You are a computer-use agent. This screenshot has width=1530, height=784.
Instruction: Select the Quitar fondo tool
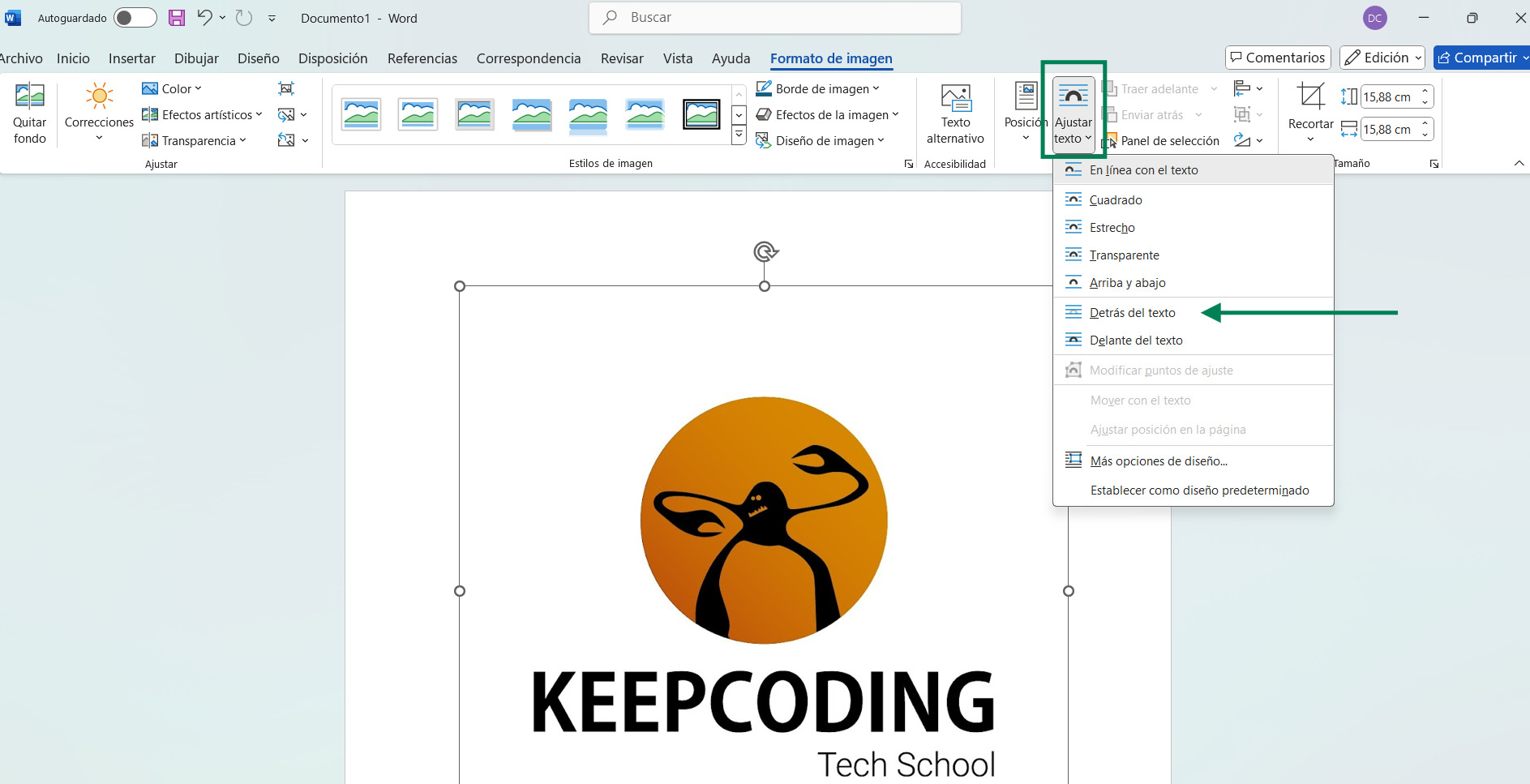[x=29, y=112]
